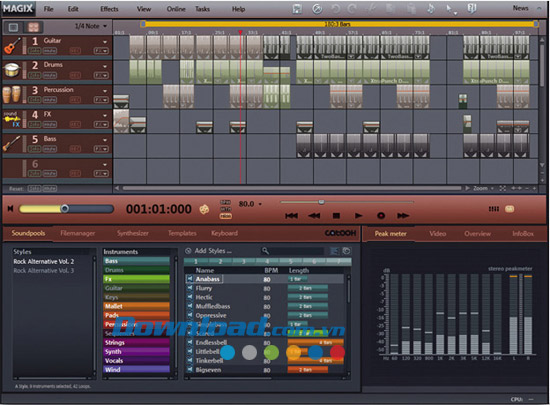Open the Percussion track menu arrow
Viewport: 550px width, 405px height.
[105, 91]
